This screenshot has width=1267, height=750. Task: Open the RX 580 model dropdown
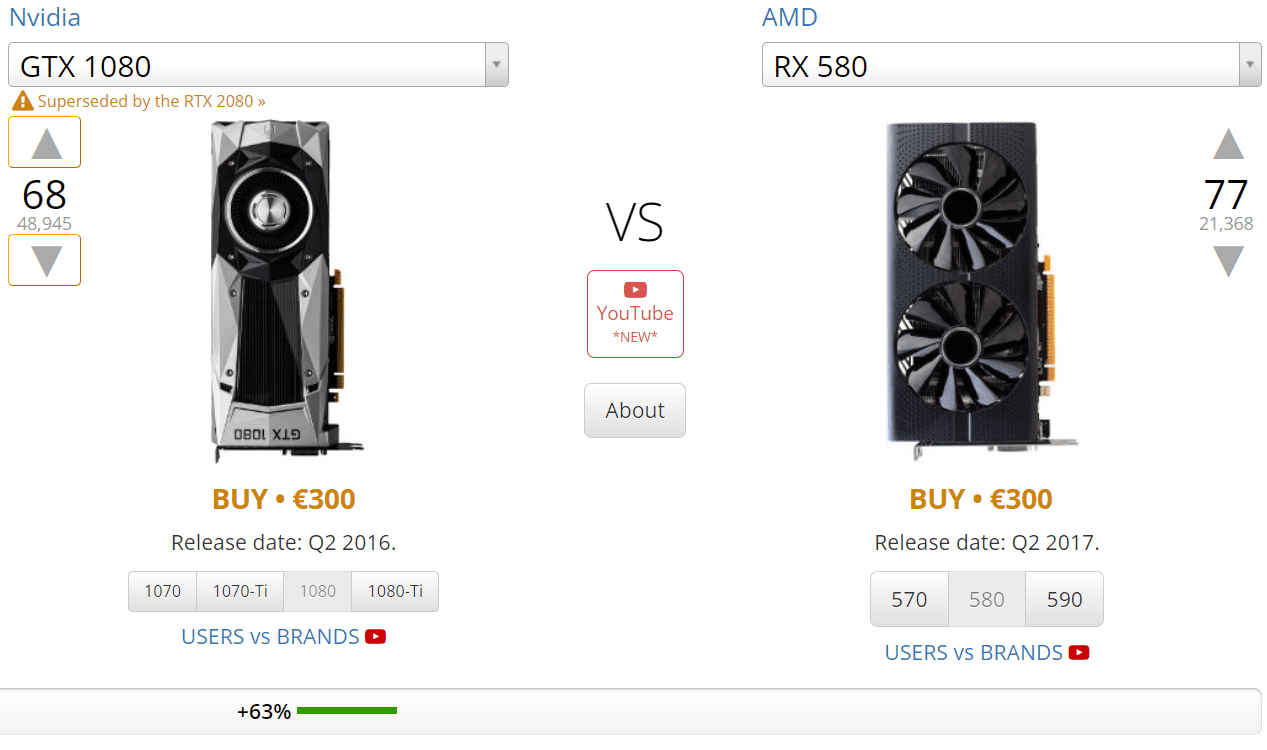coord(1012,65)
